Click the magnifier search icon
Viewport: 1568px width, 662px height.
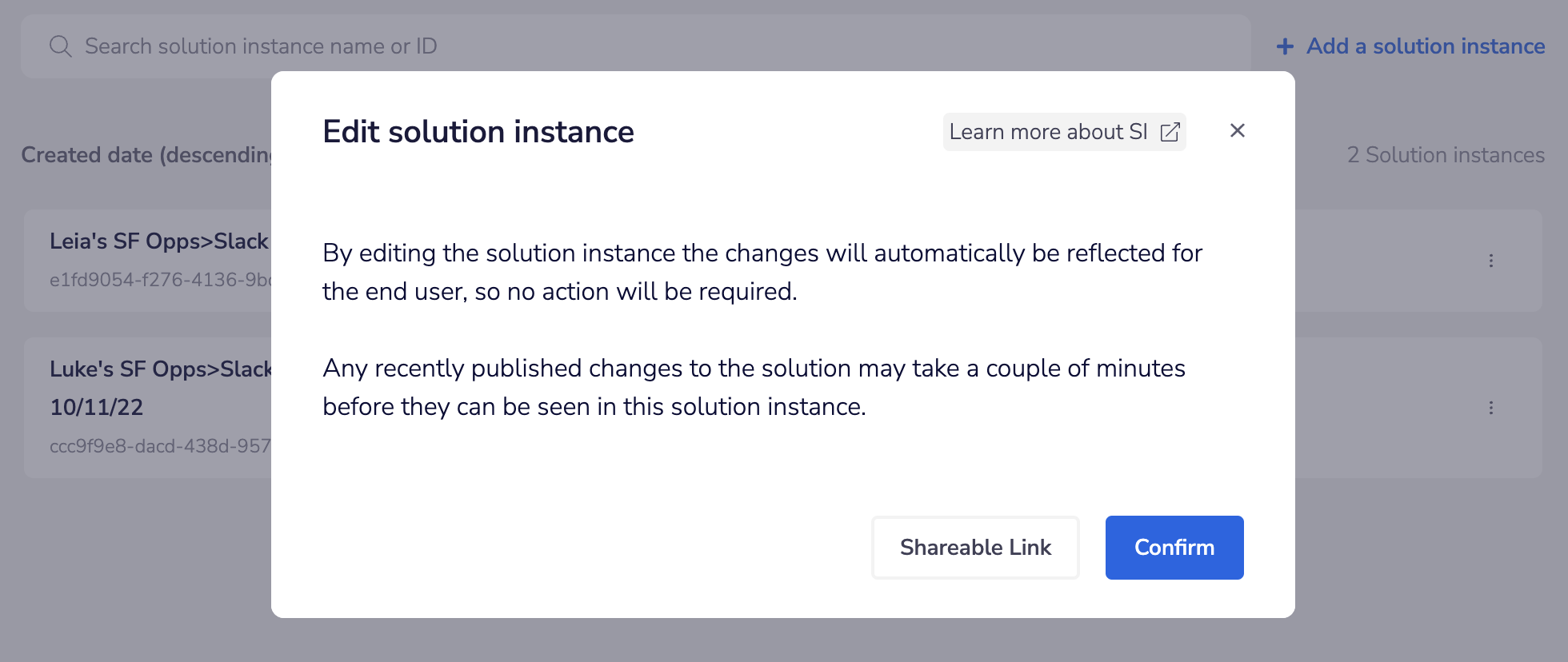click(x=60, y=46)
